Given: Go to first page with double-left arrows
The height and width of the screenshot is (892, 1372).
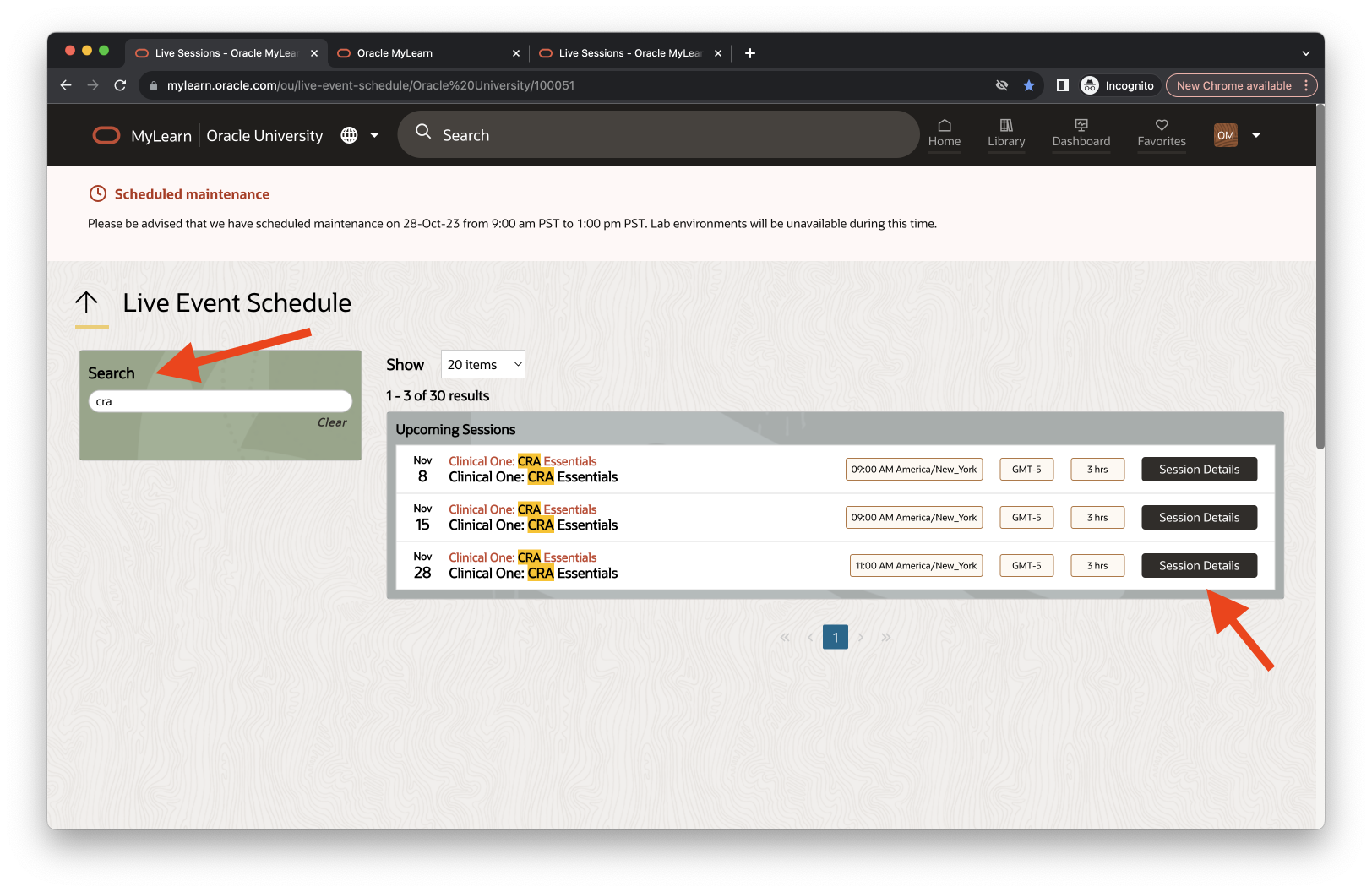Looking at the screenshot, I should pos(785,637).
